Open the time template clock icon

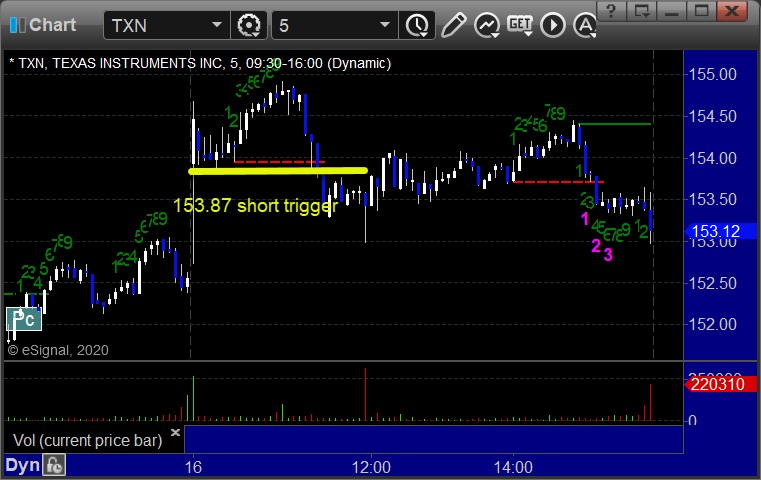416,25
